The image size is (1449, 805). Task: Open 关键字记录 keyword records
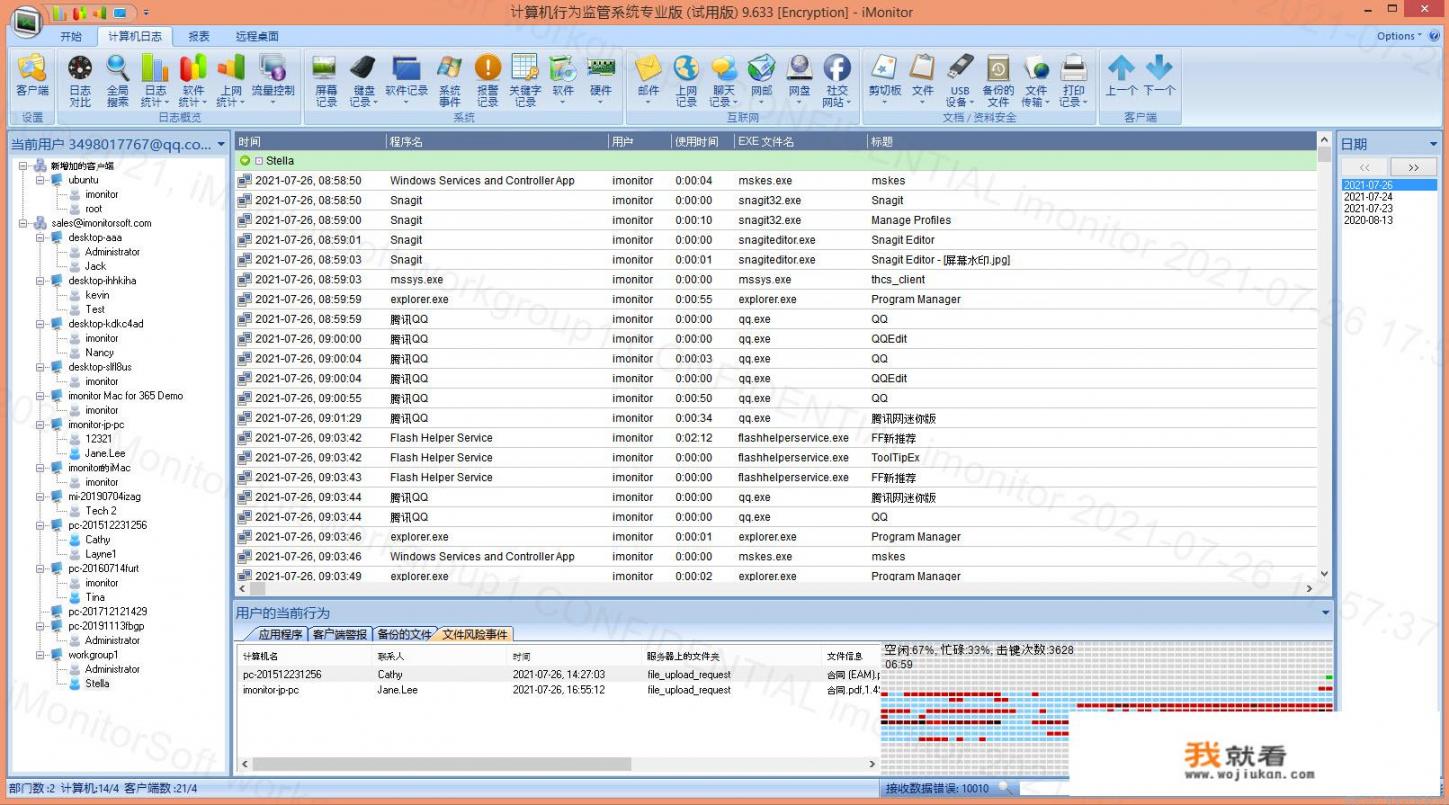tap(525, 79)
